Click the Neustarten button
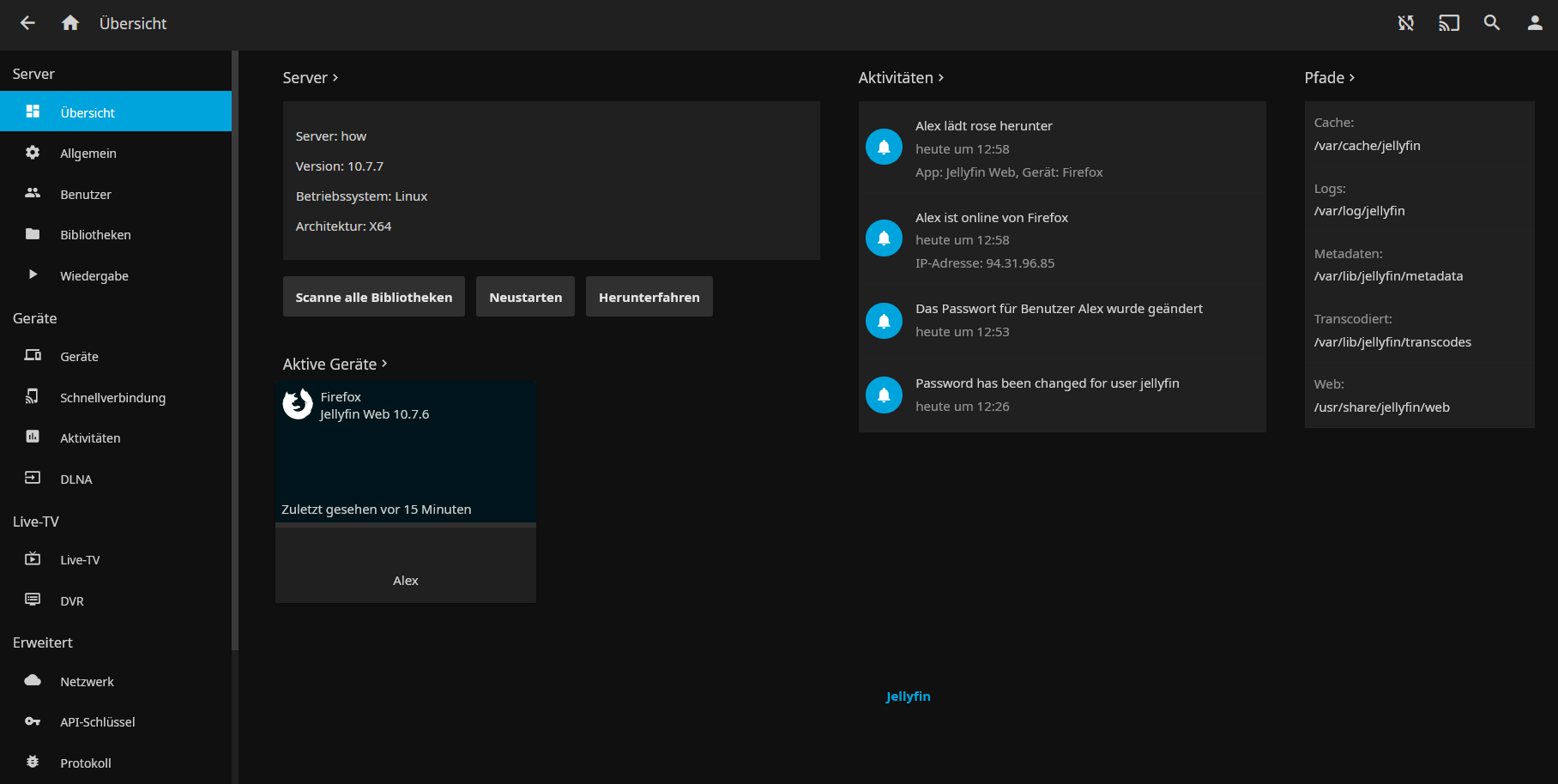1558x784 pixels. (x=525, y=297)
